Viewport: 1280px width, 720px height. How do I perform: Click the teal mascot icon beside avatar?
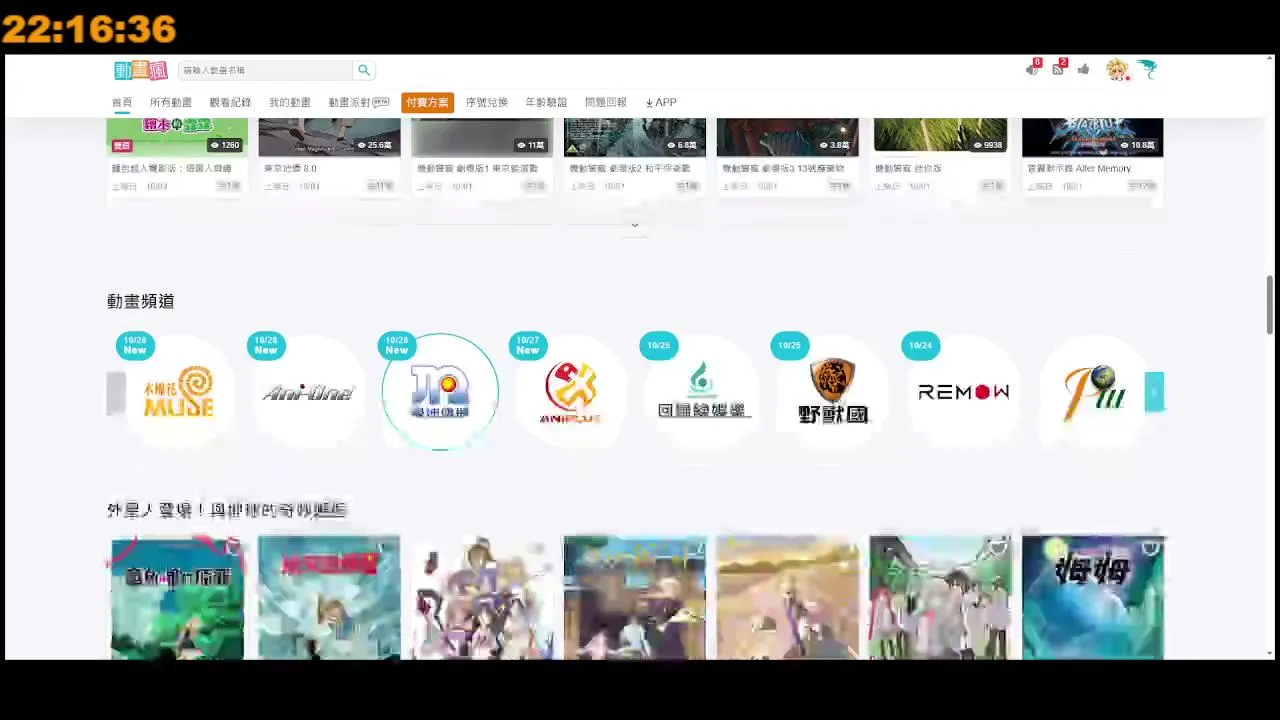coord(1146,69)
